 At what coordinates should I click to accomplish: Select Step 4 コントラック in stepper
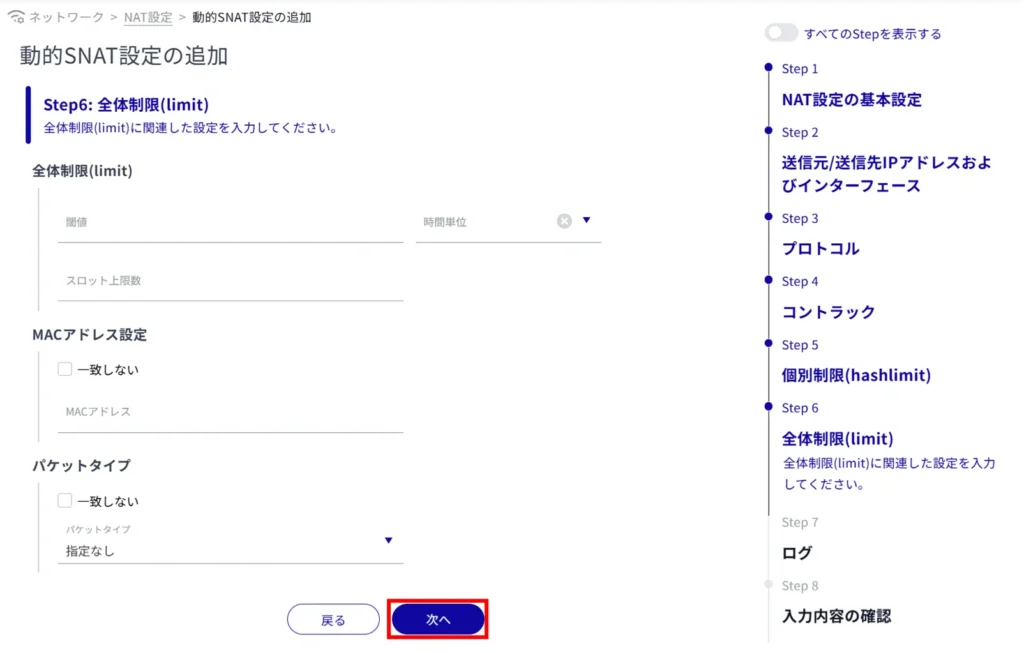[x=828, y=312]
